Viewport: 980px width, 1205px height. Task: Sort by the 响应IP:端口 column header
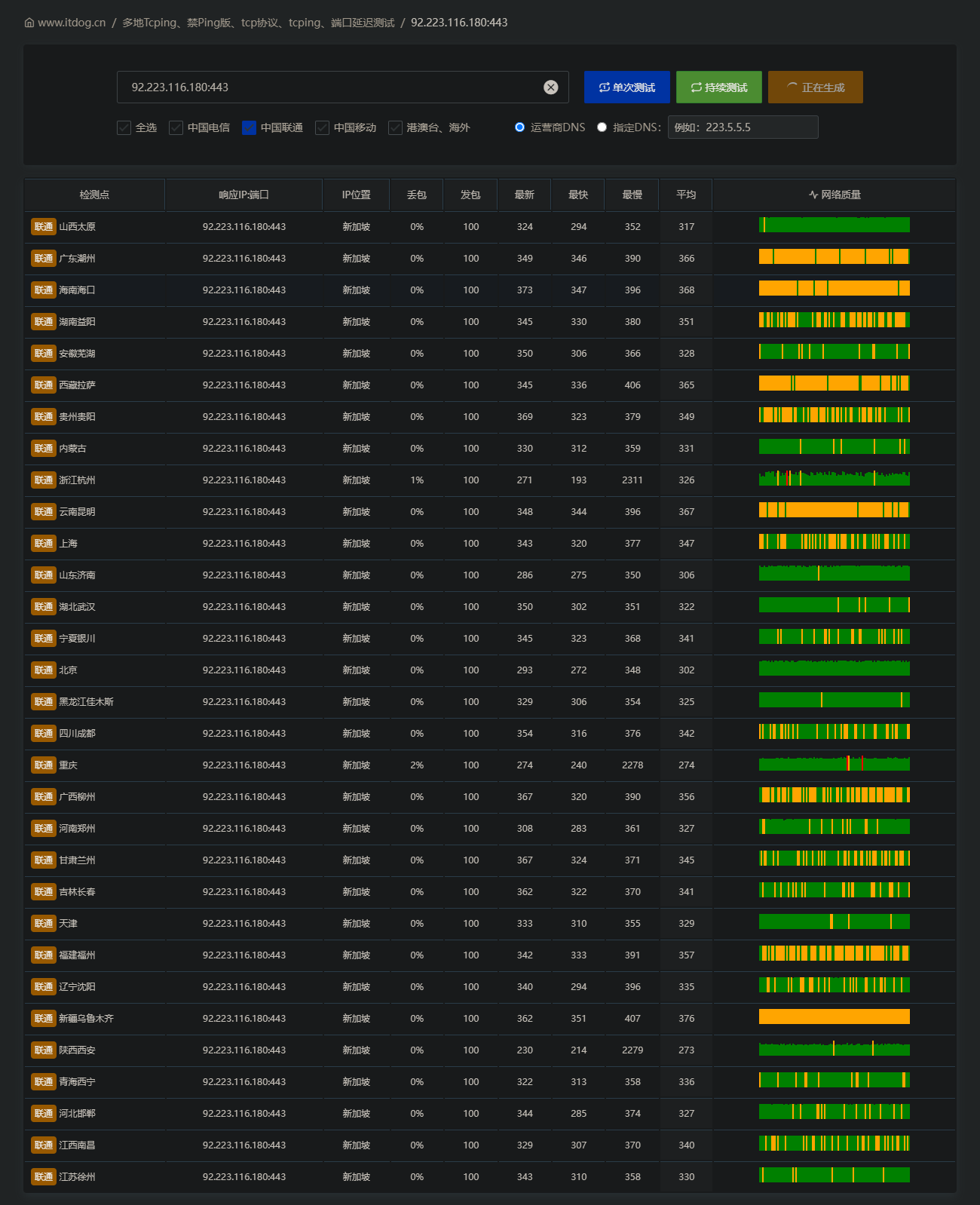[x=243, y=195]
